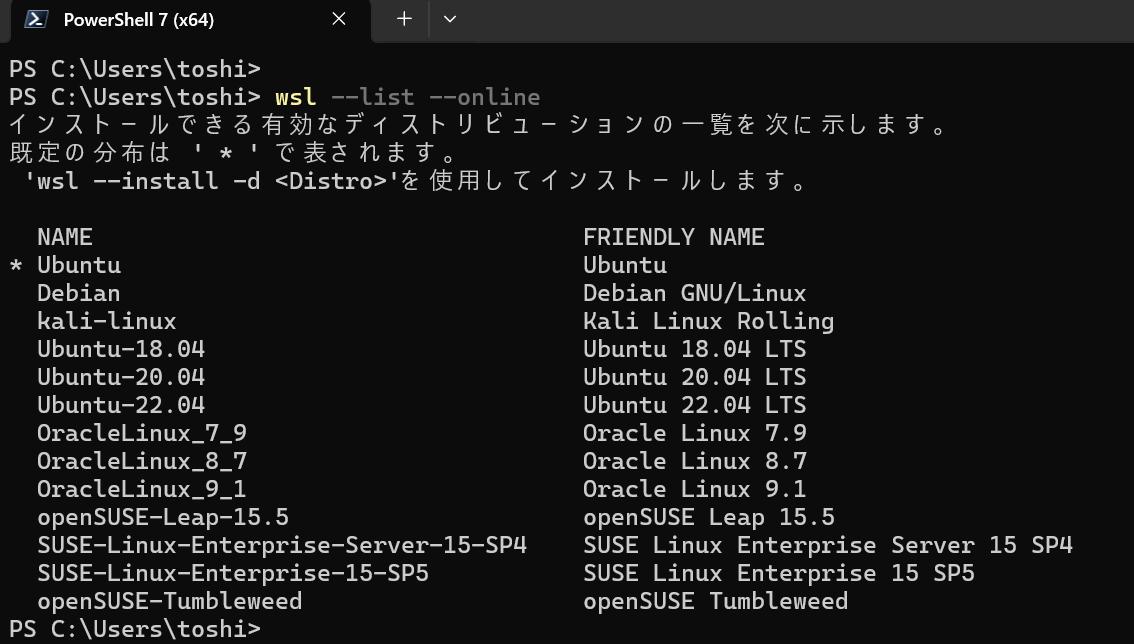Click 'SUSE-Linux-Enterprise-15-SP5' in the list
The height and width of the screenshot is (644, 1134).
click(x=233, y=573)
